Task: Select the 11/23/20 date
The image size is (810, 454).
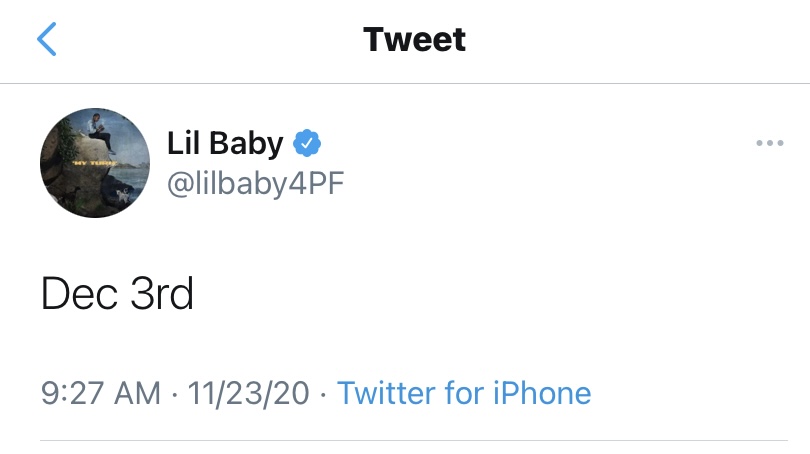Action: click(x=248, y=394)
